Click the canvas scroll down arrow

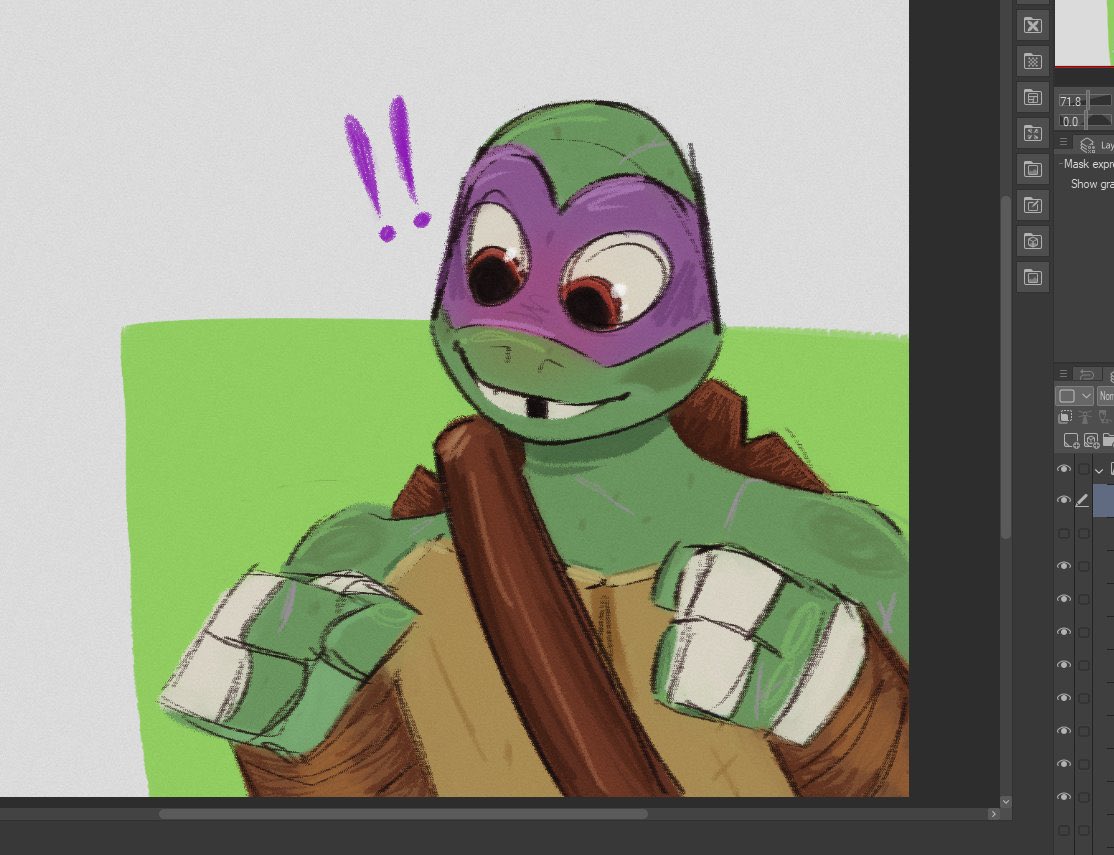(1005, 802)
